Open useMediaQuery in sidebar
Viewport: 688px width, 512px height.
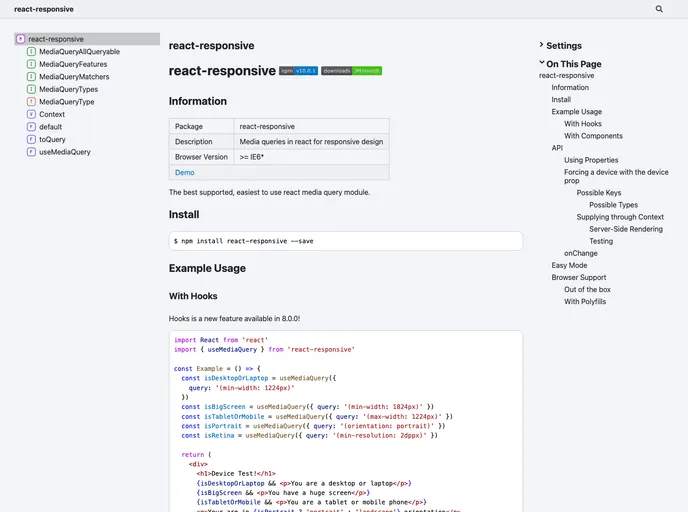[x=65, y=152]
